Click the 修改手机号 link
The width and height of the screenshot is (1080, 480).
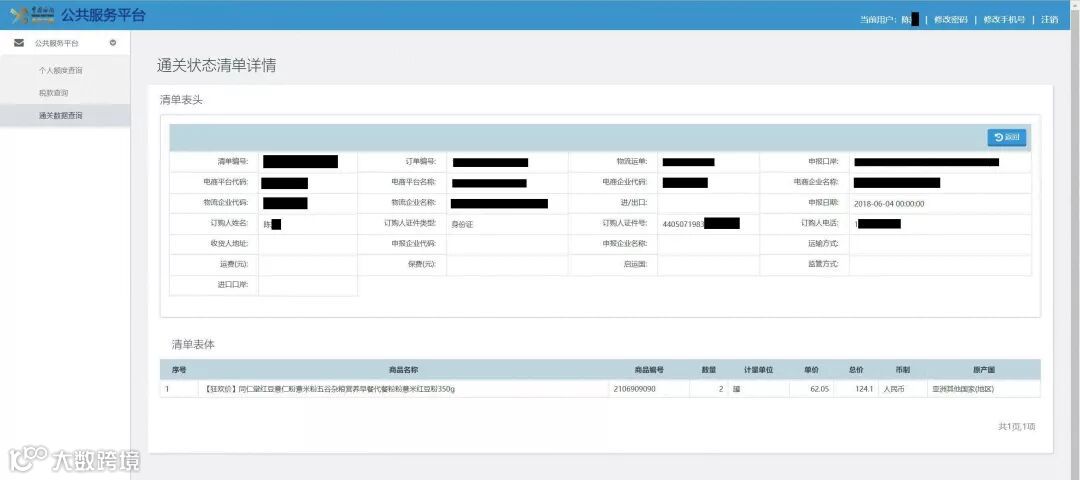1004,19
